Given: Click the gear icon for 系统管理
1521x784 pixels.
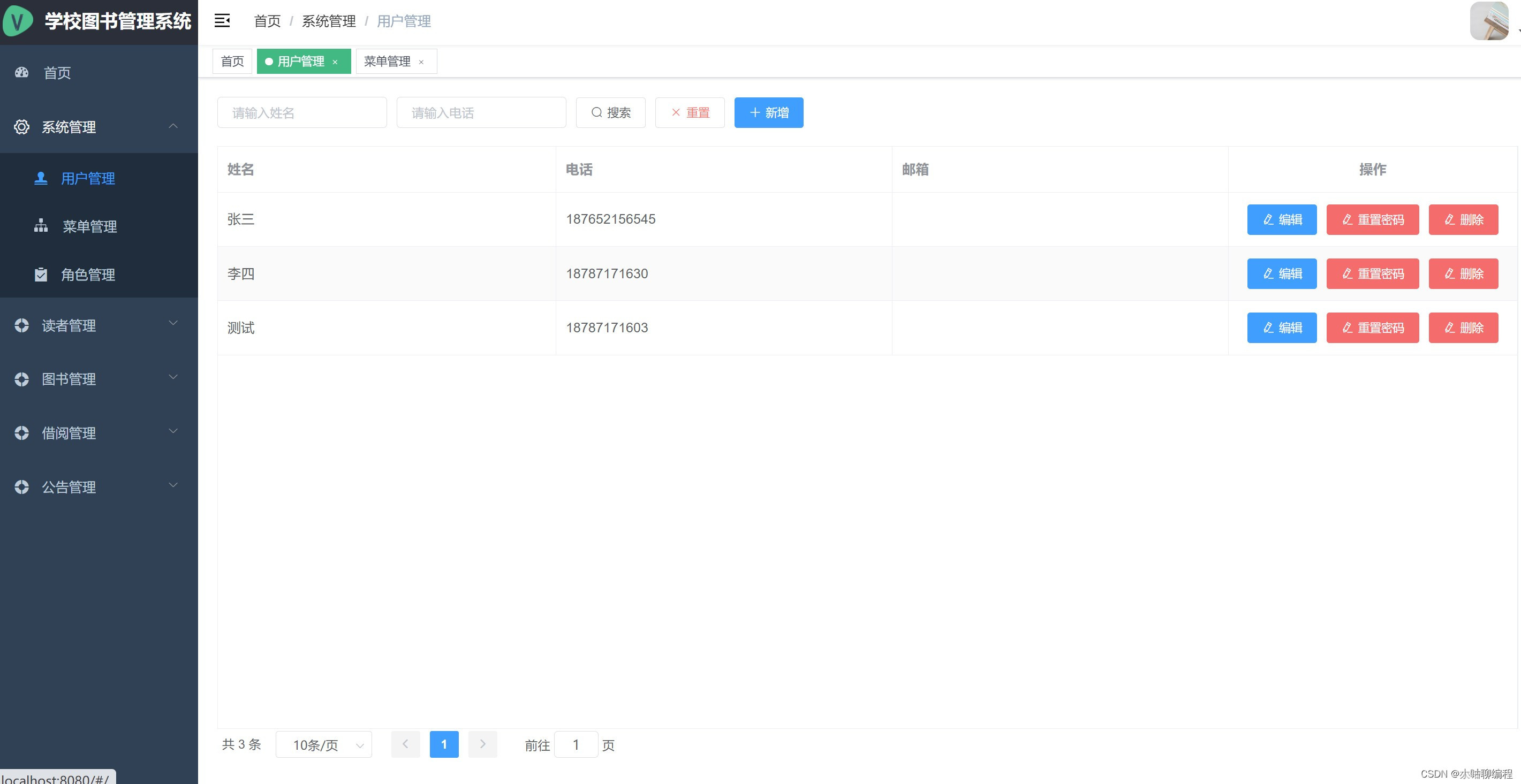Looking at the screenshot, I should [22, 127].
